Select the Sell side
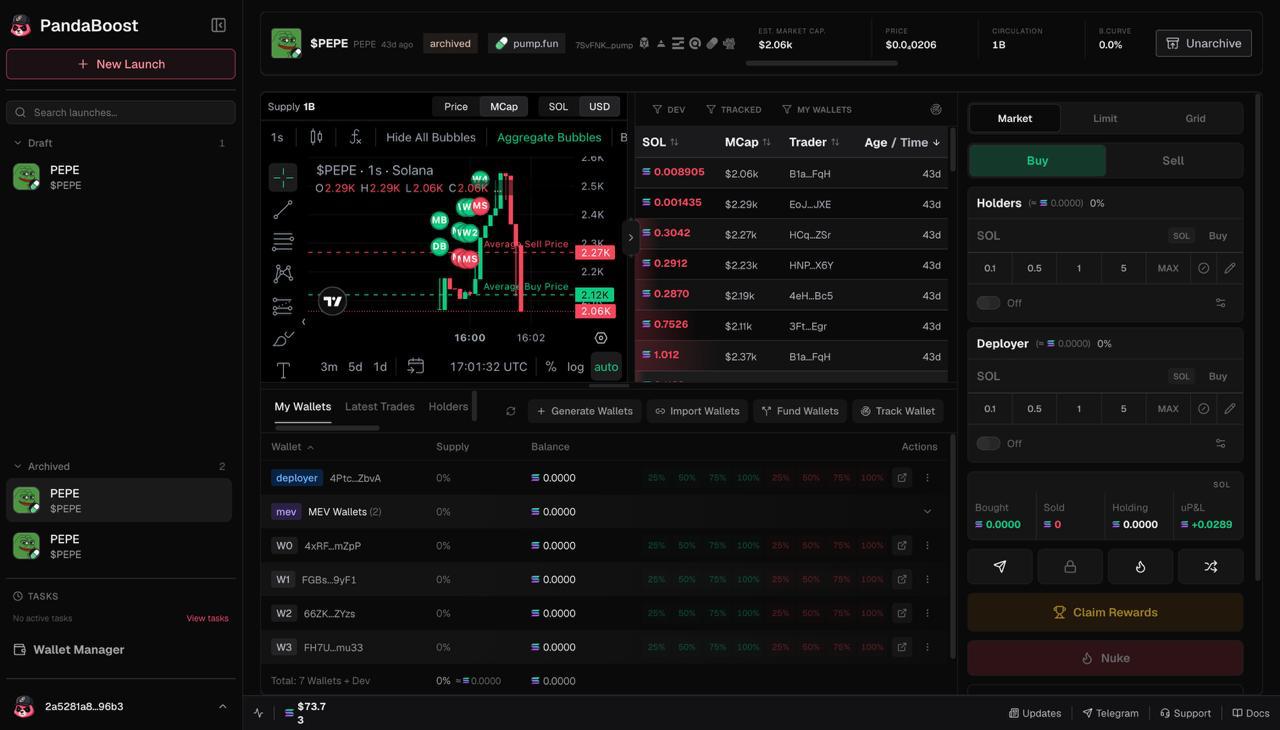 coord(1173,160)
